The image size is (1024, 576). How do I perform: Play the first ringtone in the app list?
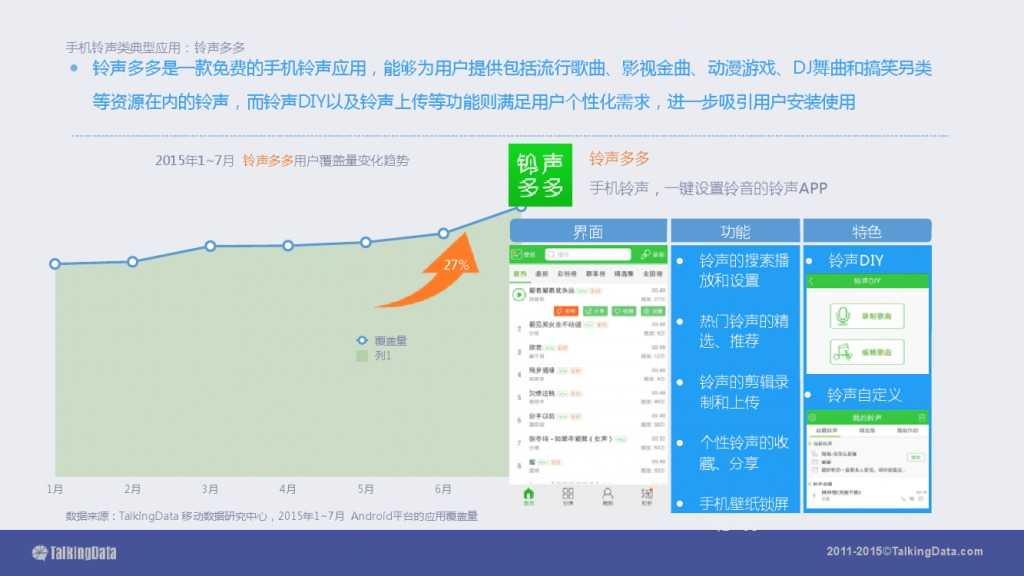(520, 294)
